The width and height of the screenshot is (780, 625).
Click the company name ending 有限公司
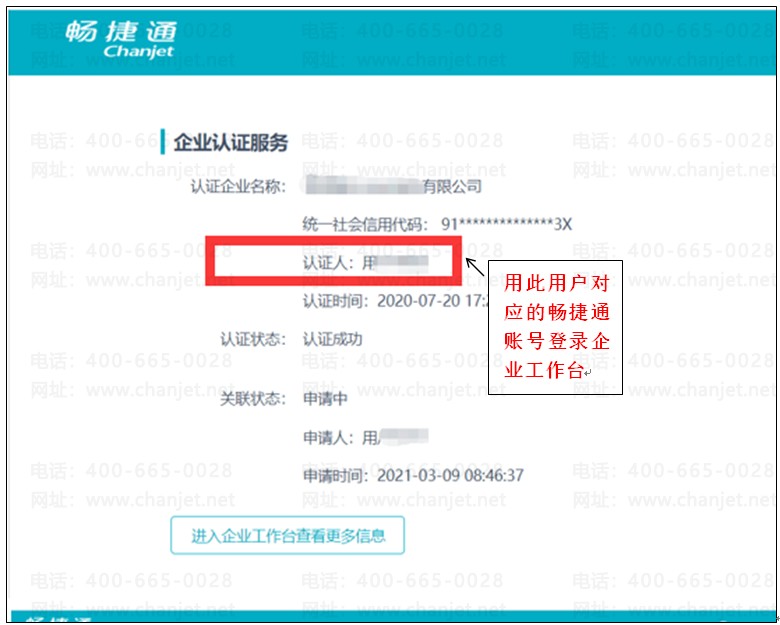coord(392,186)
